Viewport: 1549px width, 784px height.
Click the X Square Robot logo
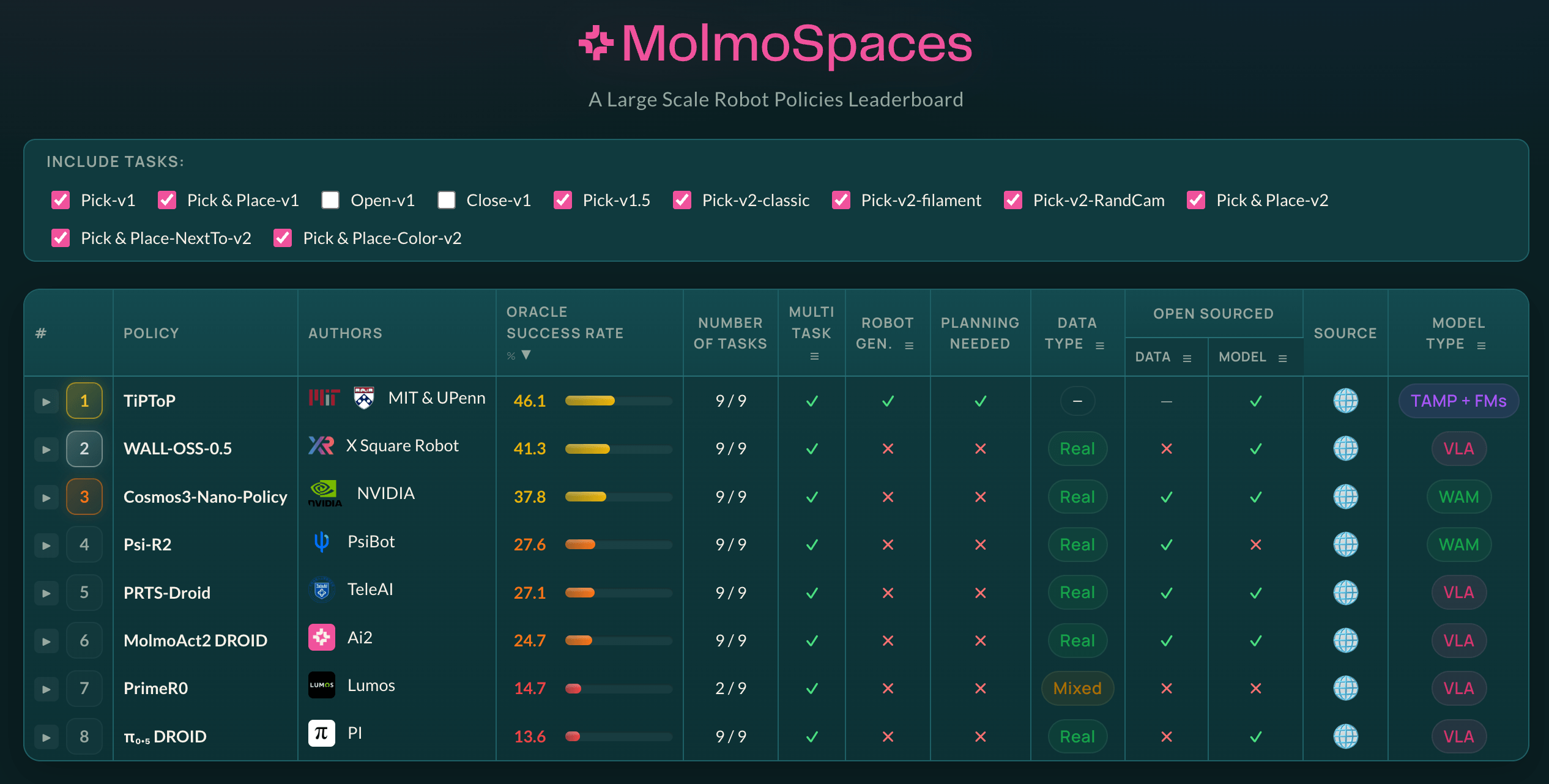tap(321, 445)
